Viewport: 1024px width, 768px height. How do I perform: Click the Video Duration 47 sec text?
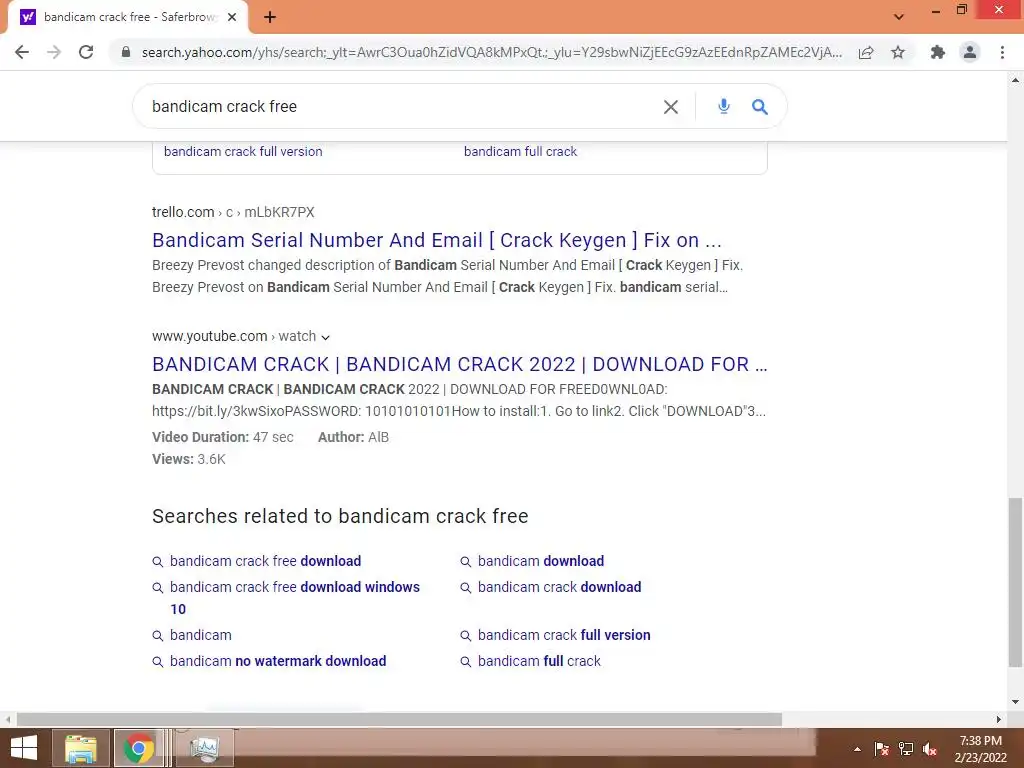pos(223,437)
